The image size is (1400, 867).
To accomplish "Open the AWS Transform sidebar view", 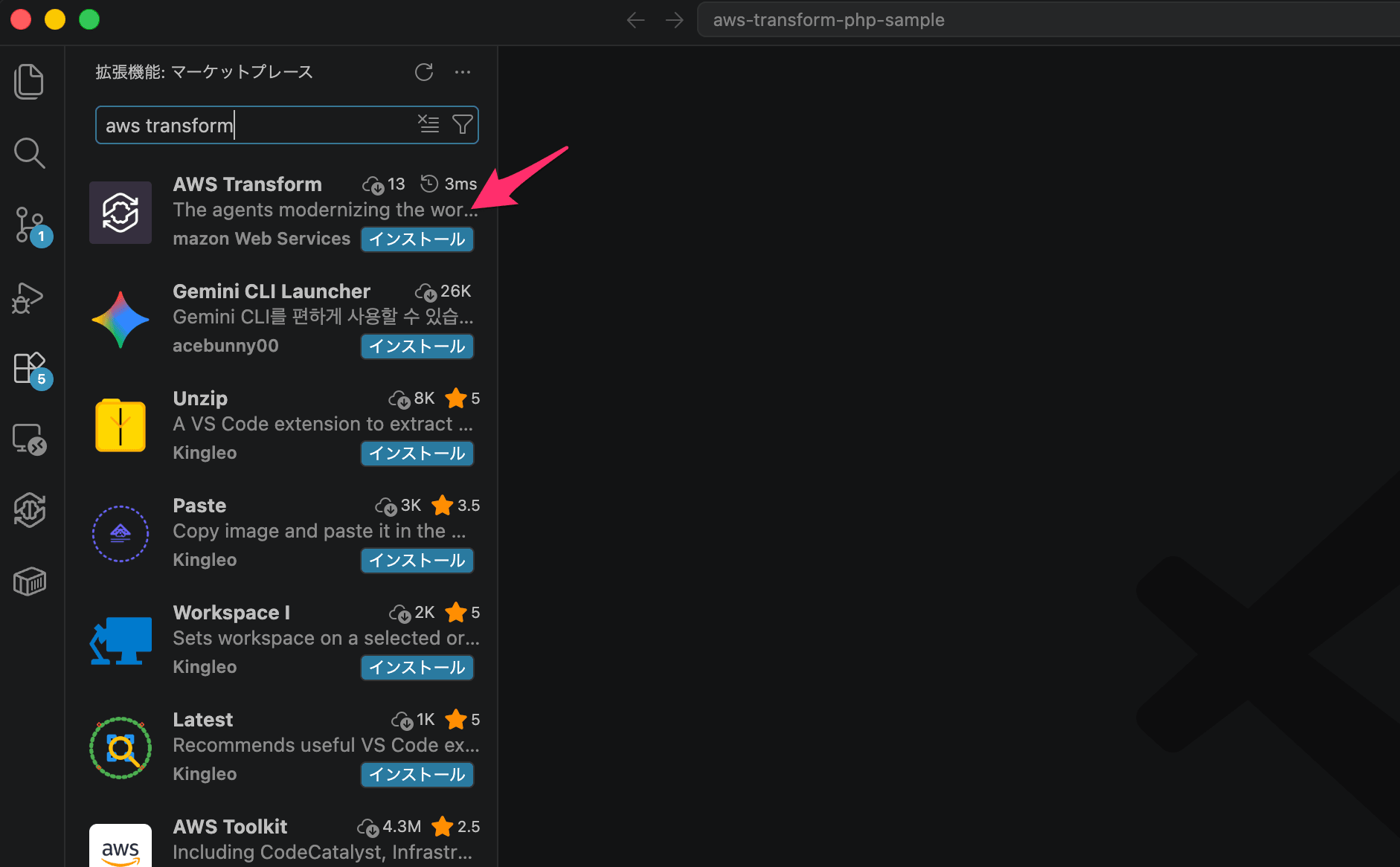I will tap(30, 510).
